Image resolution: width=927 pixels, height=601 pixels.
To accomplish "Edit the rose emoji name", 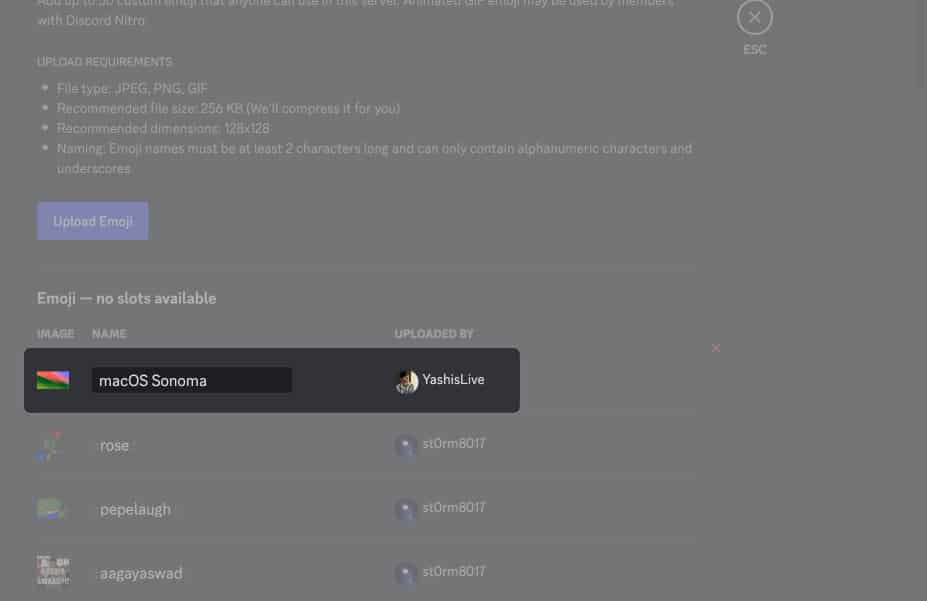I will click(x=114, y=446).
